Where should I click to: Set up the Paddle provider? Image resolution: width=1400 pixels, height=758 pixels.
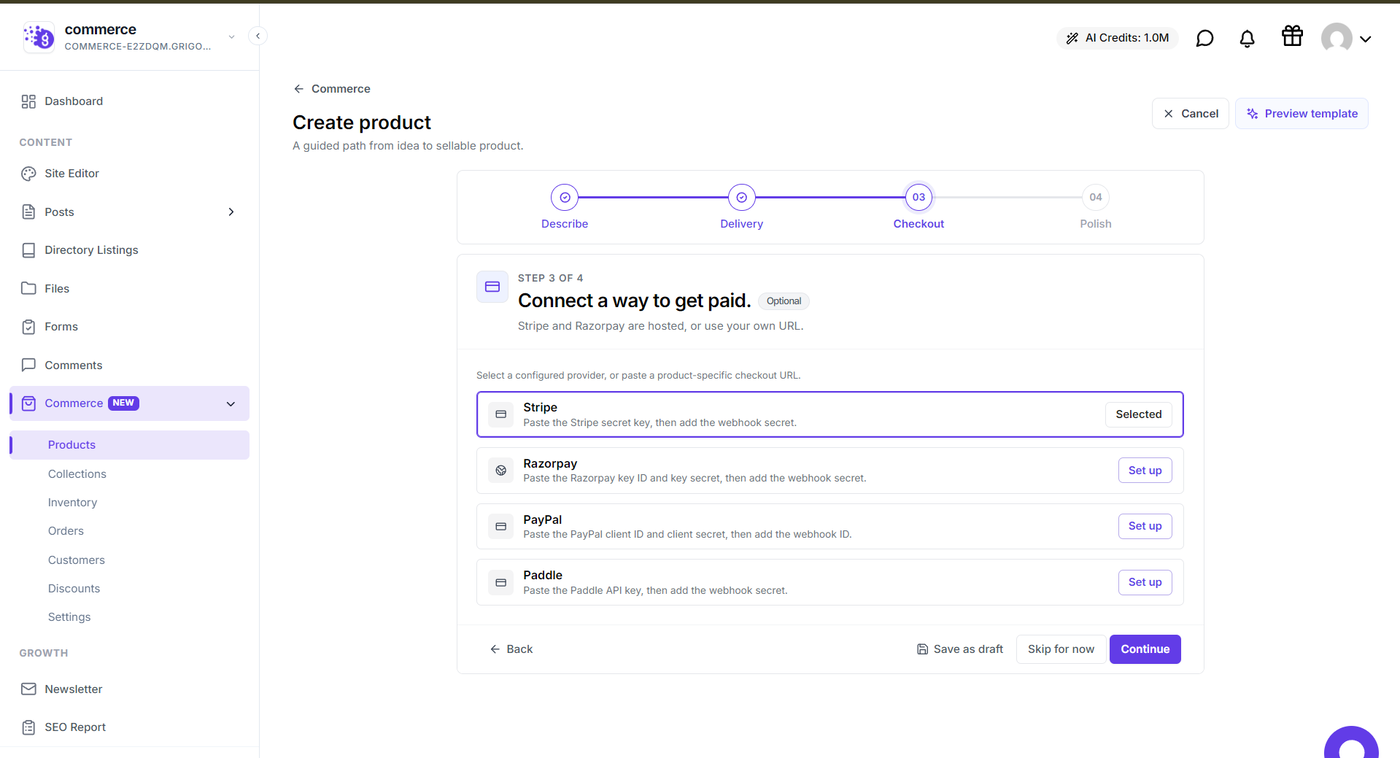pyautogui.click(x=1145, y=582)
